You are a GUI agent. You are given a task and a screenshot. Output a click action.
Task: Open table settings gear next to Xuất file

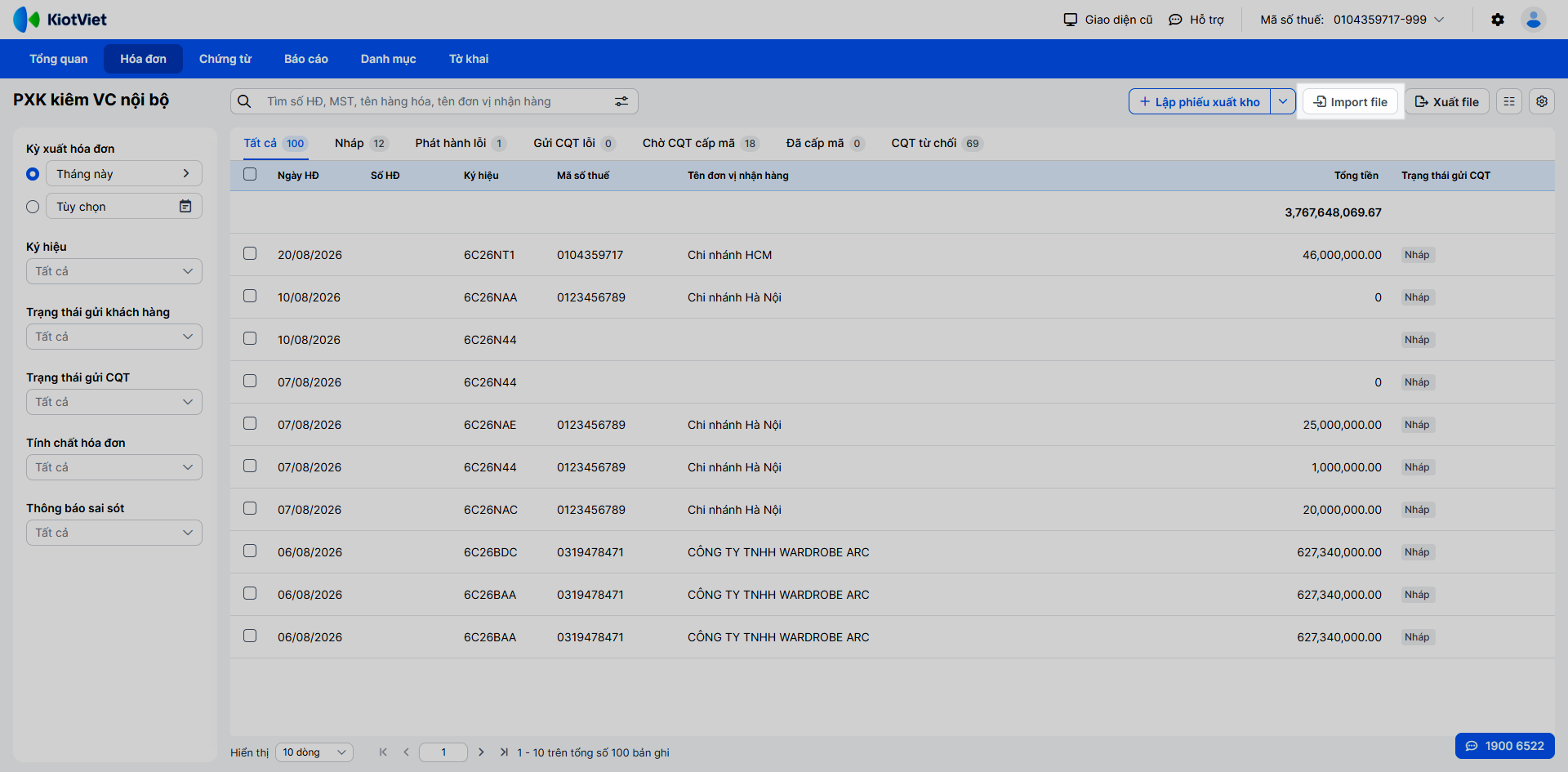[x=1542, y=101]
